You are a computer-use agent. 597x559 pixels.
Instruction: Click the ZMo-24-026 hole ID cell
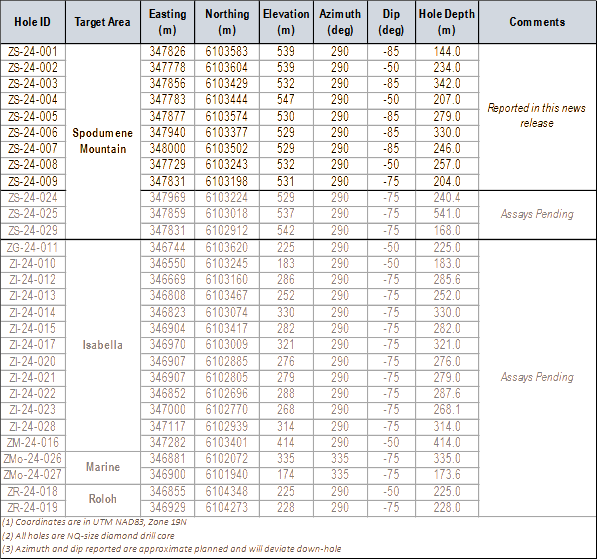[33, 458]
